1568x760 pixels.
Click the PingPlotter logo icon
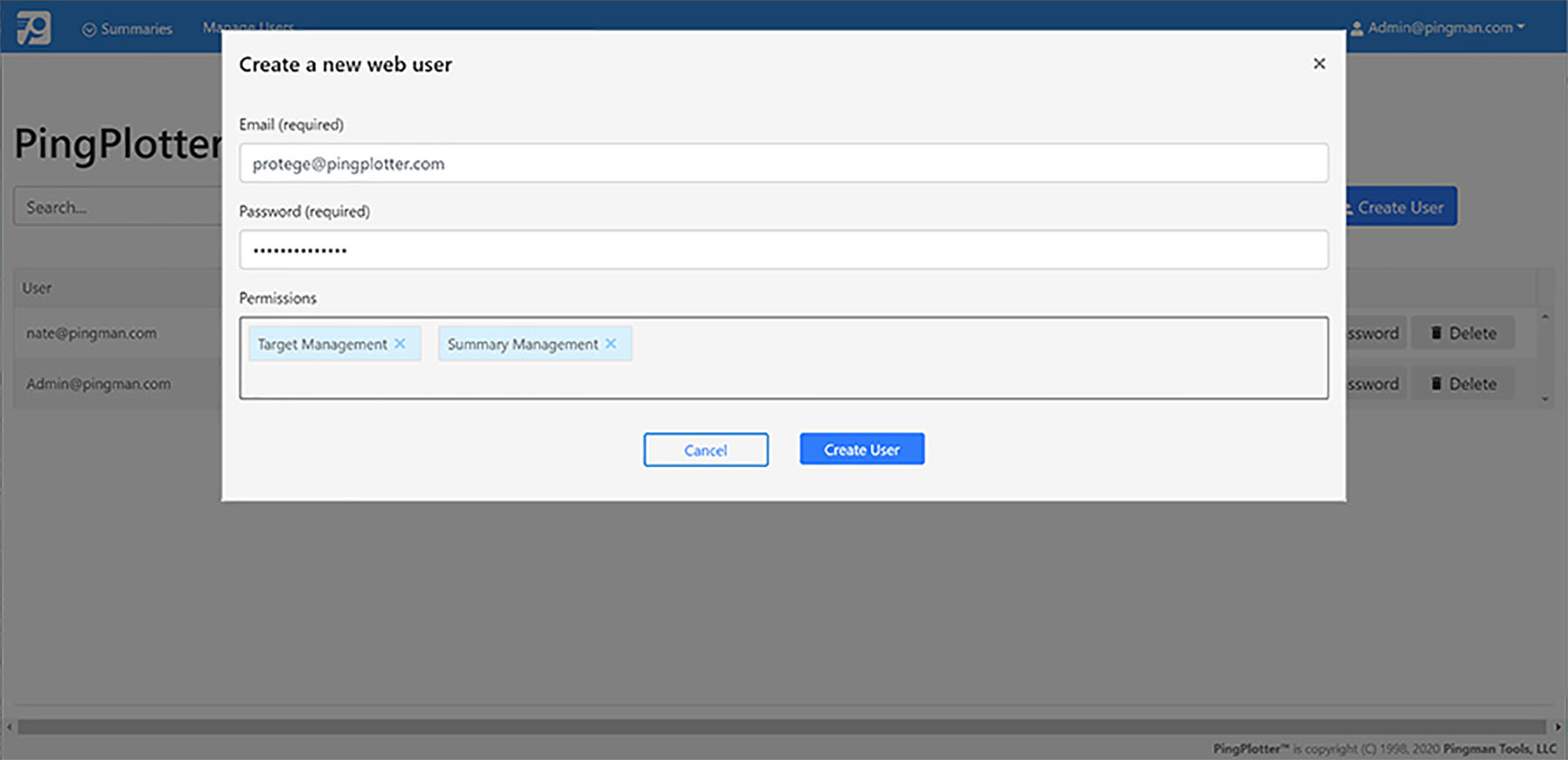33,27
